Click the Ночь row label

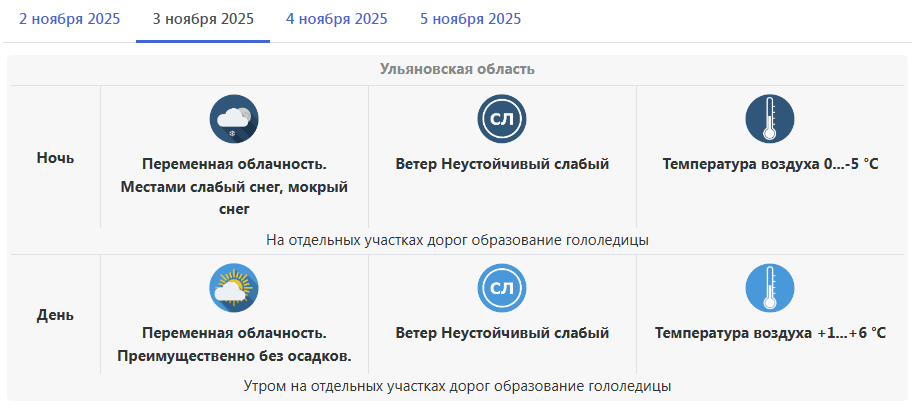(x=55, y=158)
